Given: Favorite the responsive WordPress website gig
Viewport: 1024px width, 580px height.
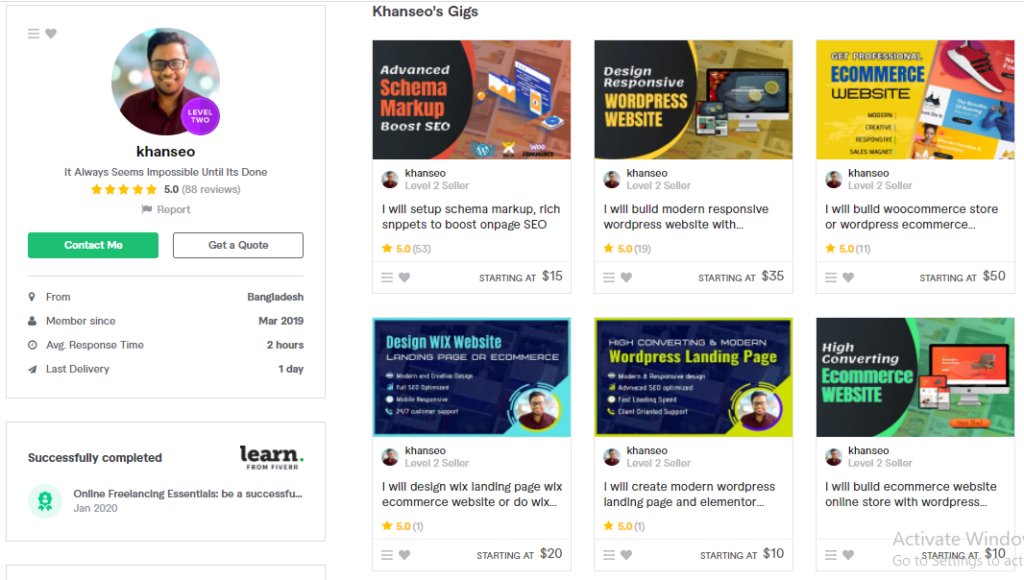Looking at the screenshot, I should coord(626,278).
